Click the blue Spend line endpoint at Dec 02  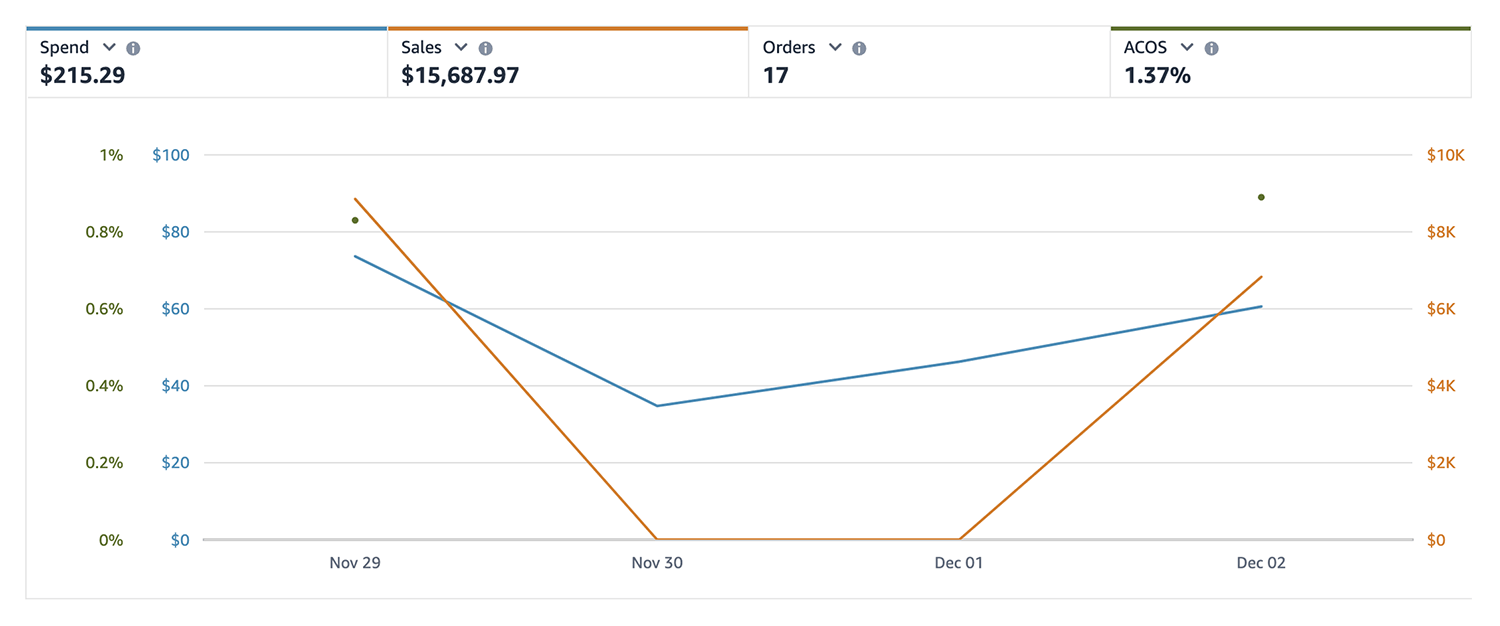(x=1261, y=306)
